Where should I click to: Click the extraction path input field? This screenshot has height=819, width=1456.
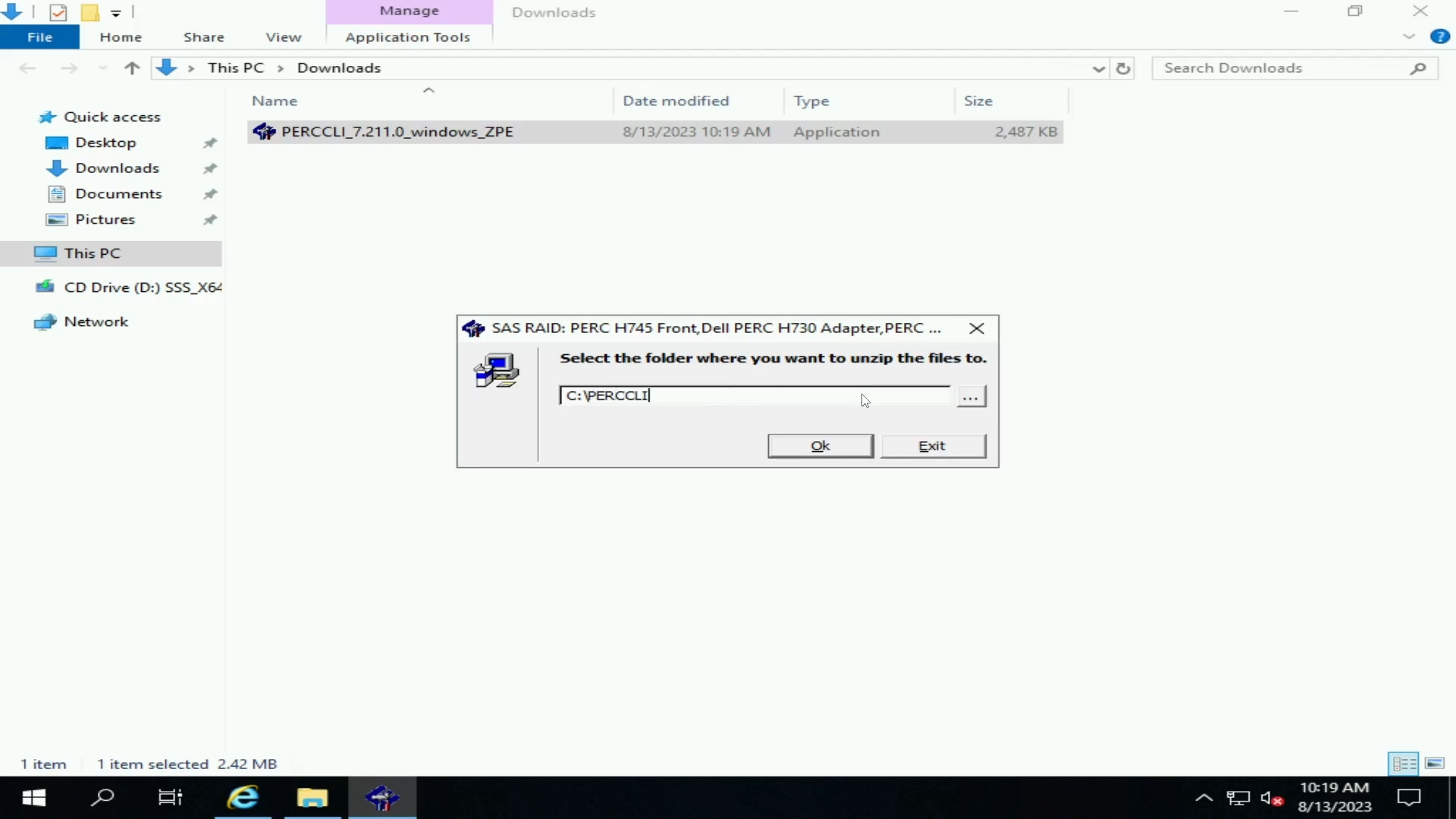click(x=754, y=394)
